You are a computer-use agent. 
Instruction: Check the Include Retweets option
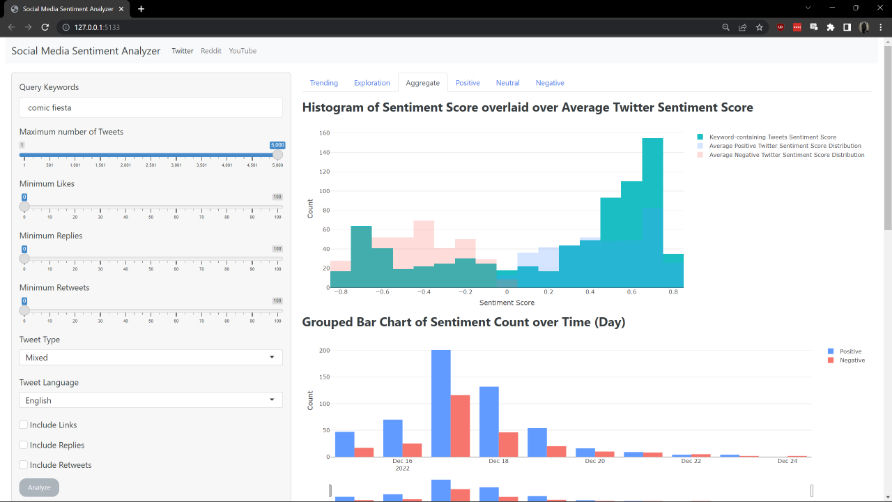pos(24,465)
